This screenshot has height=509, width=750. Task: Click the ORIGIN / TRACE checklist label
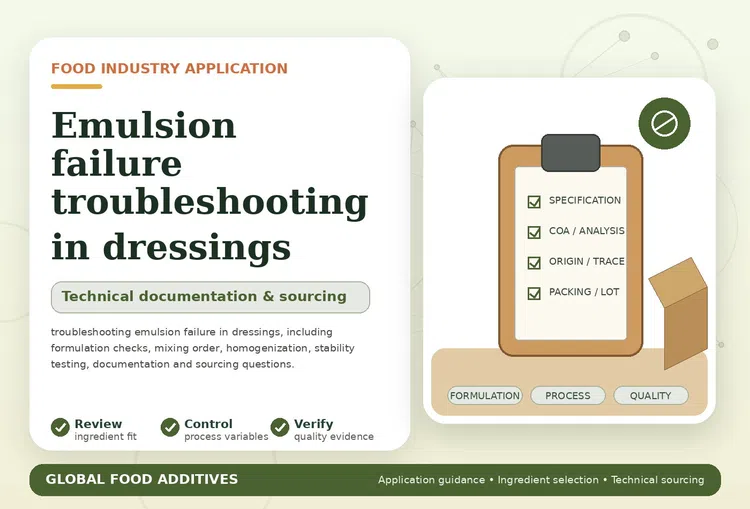[x=587, y=261]
